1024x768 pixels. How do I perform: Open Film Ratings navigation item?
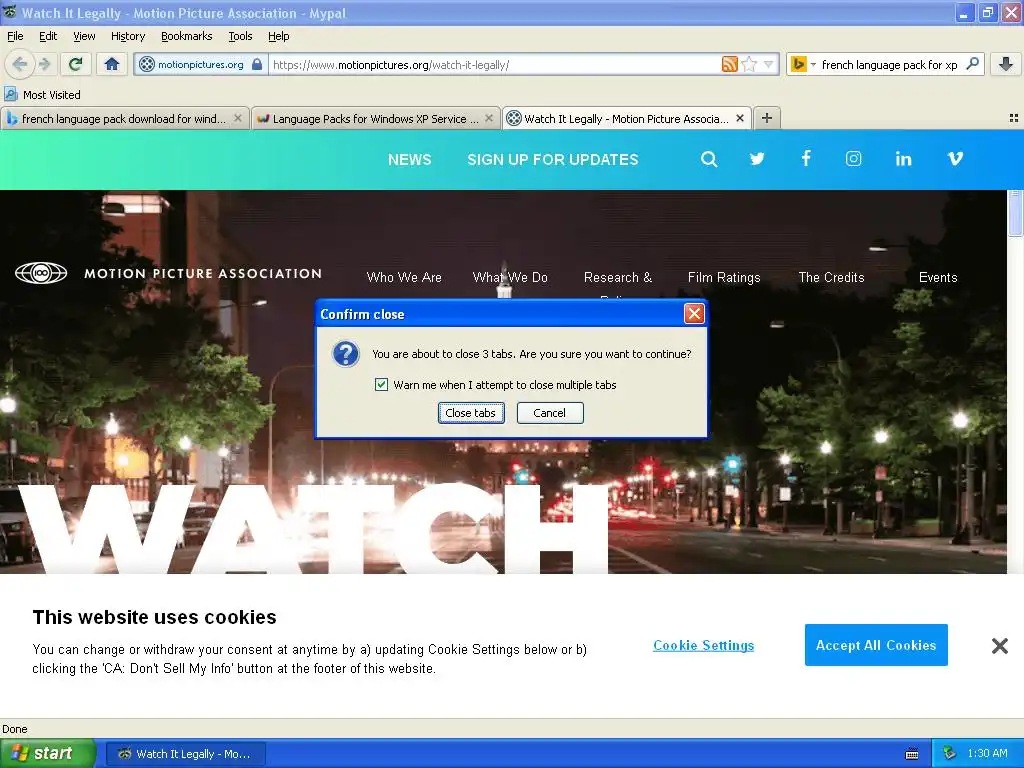pyautogui.click(x=724, y=278)
